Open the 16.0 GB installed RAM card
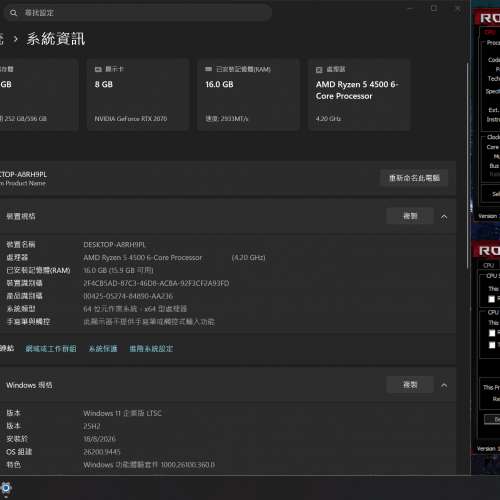500x500 pixels. (x=249, y=94)
